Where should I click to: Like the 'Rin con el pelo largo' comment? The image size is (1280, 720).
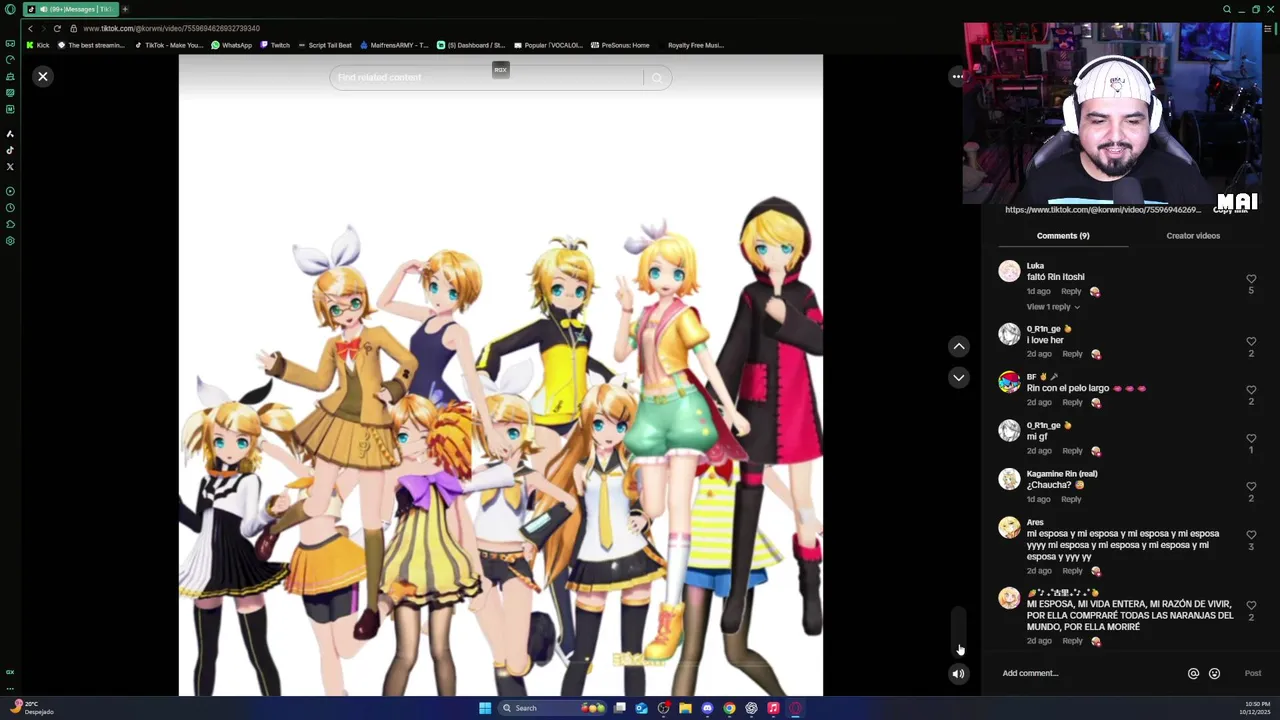pyautogui.click(x=1251, y=390)
